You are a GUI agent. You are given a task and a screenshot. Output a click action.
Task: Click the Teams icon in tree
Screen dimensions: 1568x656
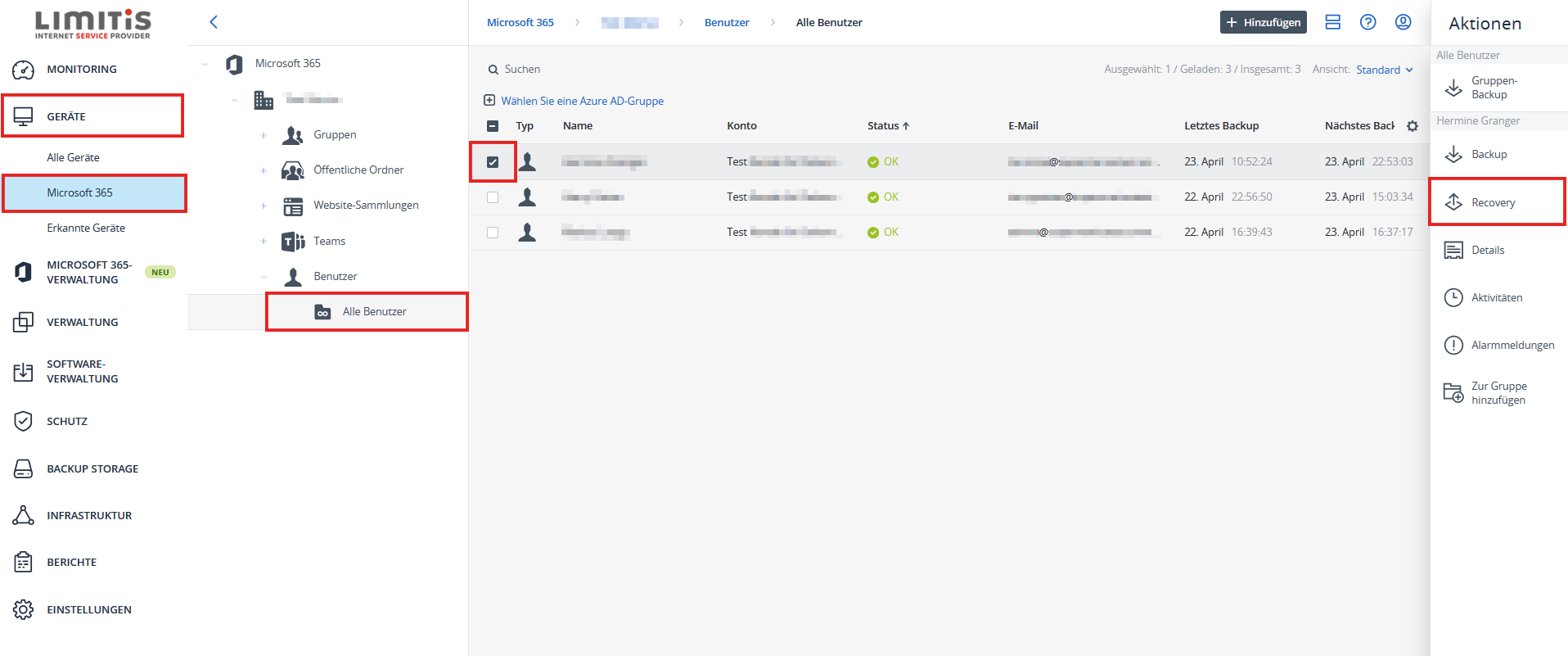pos(293,242)
